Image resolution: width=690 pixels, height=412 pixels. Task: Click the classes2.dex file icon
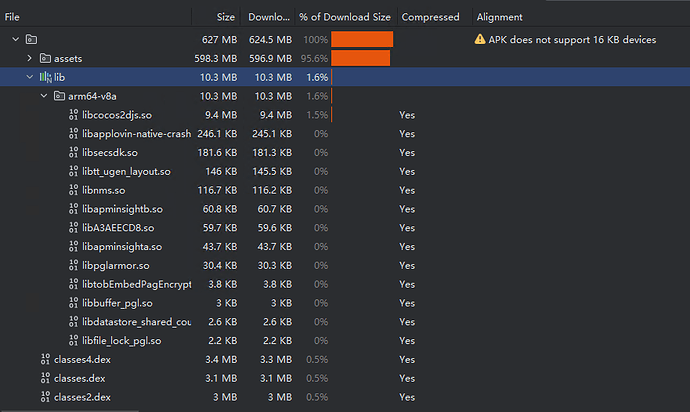[x=45, y=397]
